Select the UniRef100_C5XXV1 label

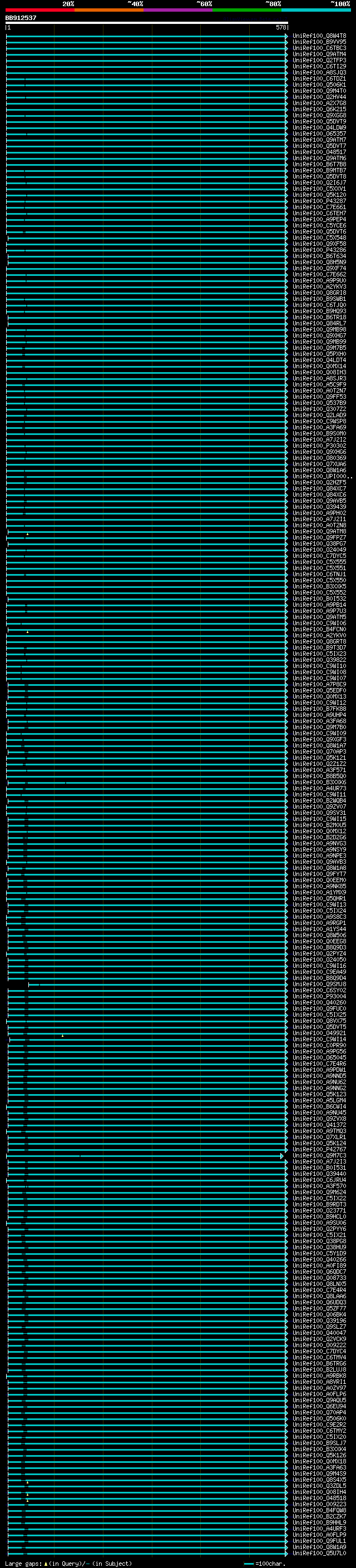(x=319, y=189)
